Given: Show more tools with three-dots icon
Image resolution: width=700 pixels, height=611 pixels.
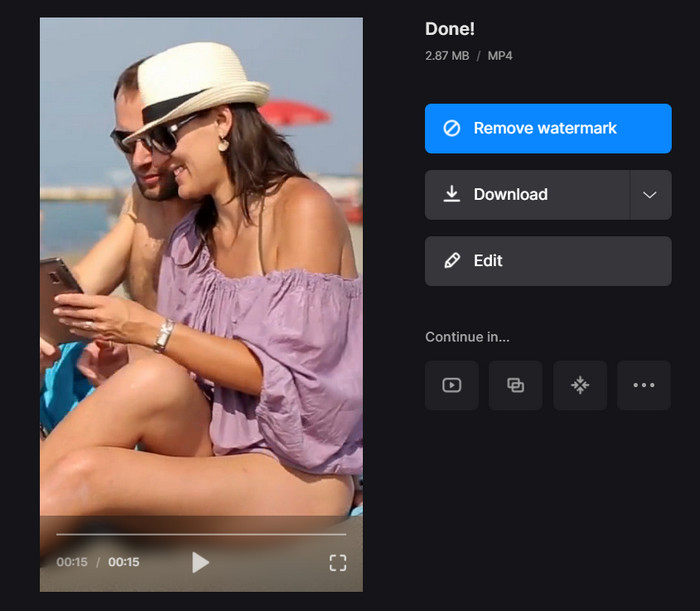Looking at the screenshot, I should point(644,386).
